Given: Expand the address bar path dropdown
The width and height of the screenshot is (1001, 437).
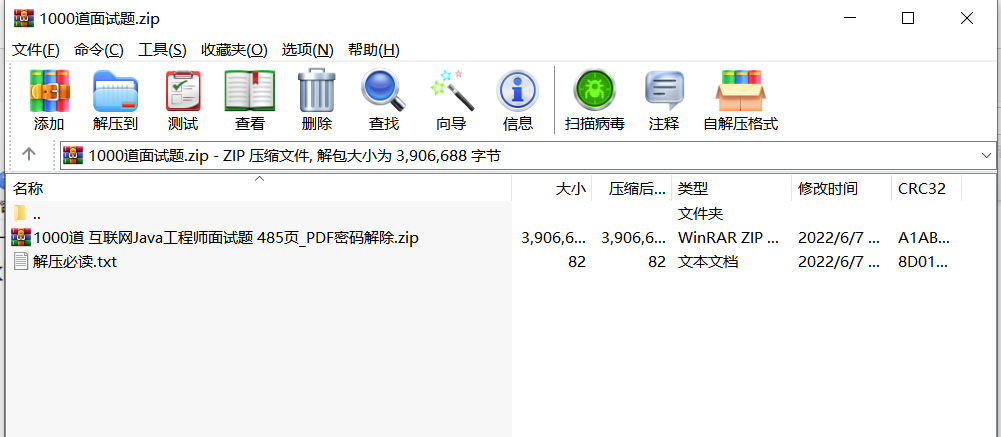Looking at the screenshot, I should [986, 155].
